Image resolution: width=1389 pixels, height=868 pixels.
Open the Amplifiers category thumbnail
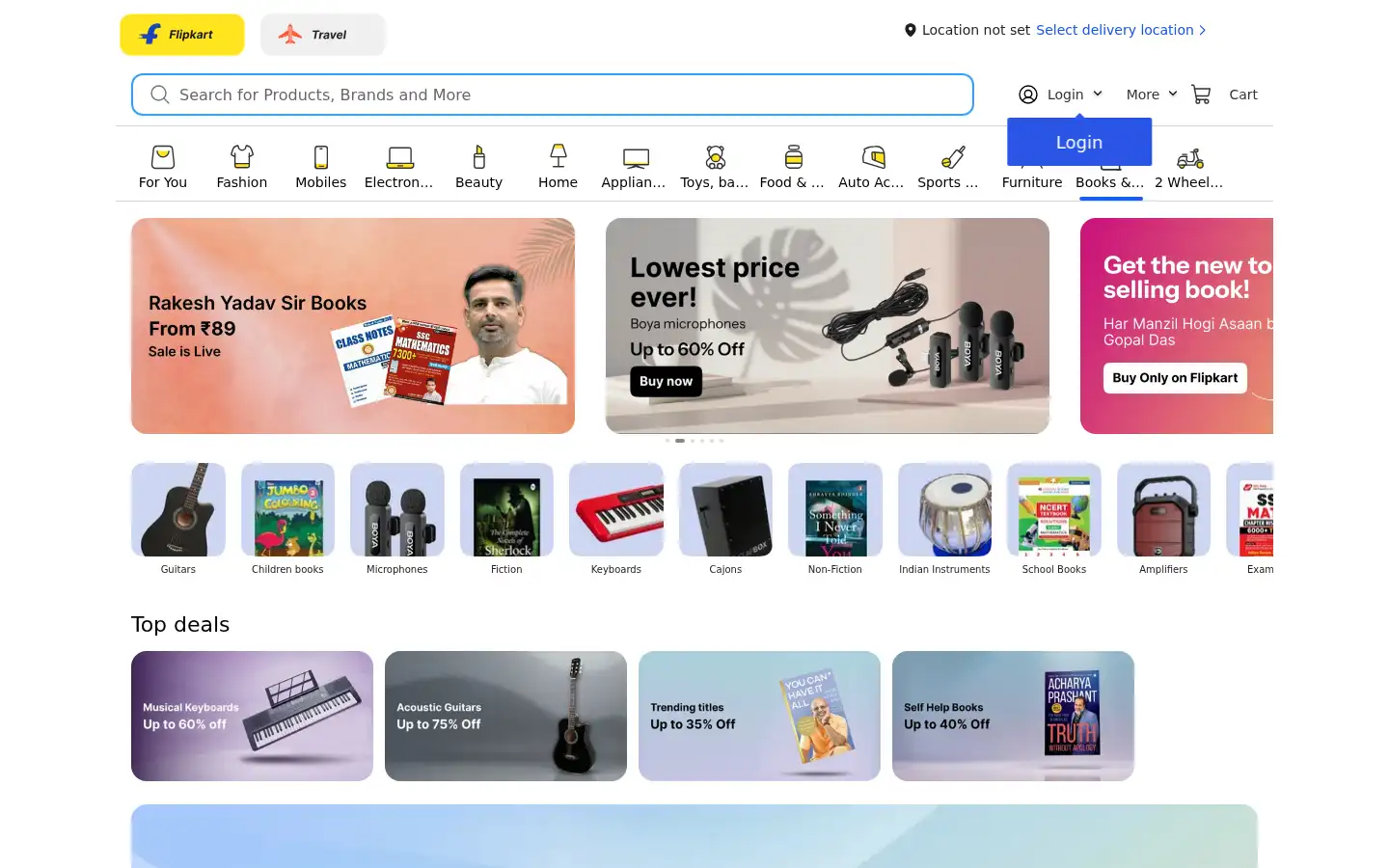(1163, 509)
